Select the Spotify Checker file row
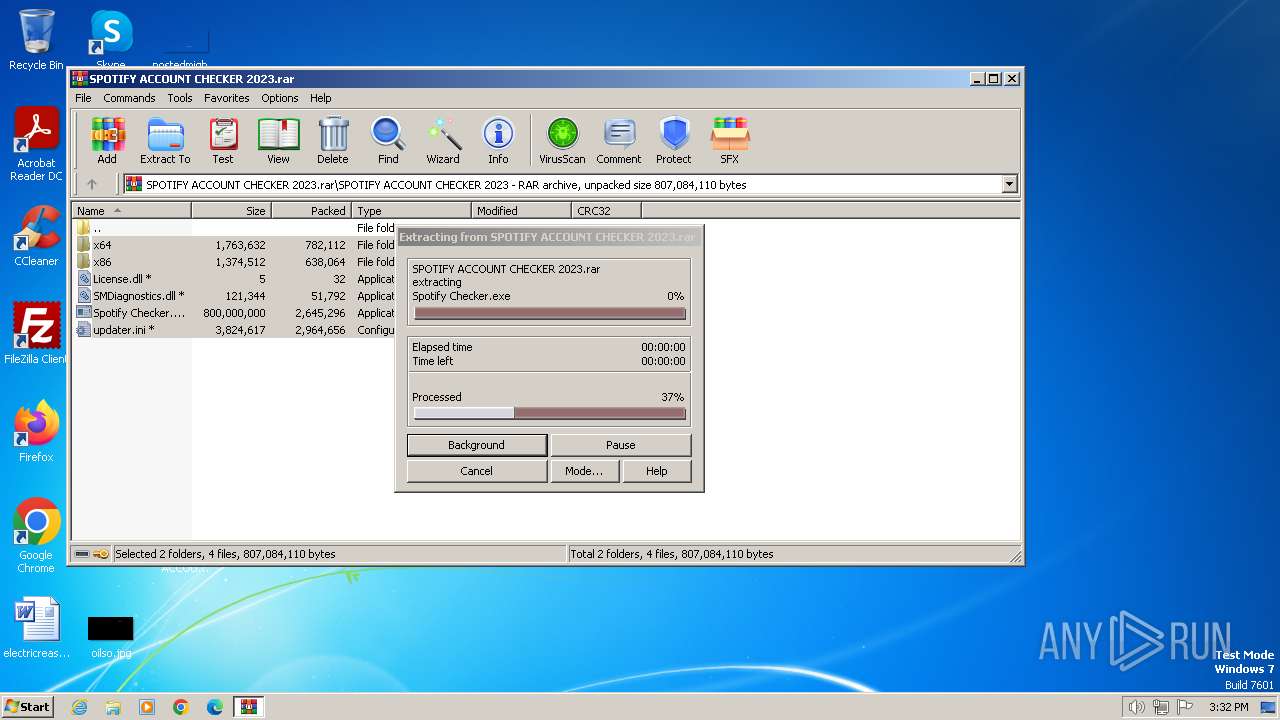1280x720 pixels. pos(235,313)
